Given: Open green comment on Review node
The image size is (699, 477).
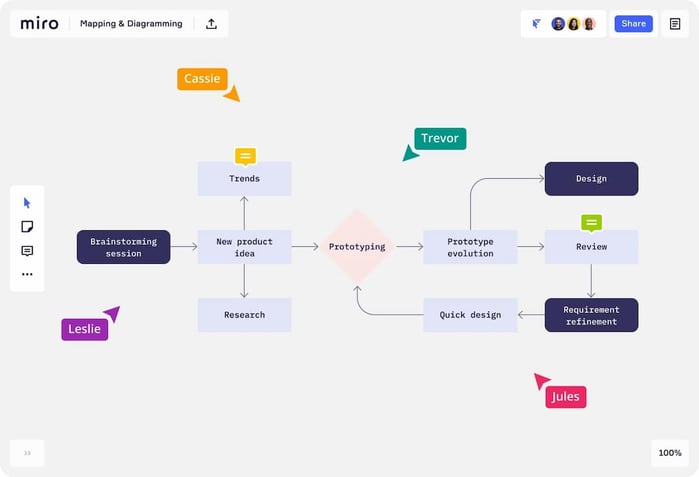Looking at the screenshot, I should tap(591, 222).
